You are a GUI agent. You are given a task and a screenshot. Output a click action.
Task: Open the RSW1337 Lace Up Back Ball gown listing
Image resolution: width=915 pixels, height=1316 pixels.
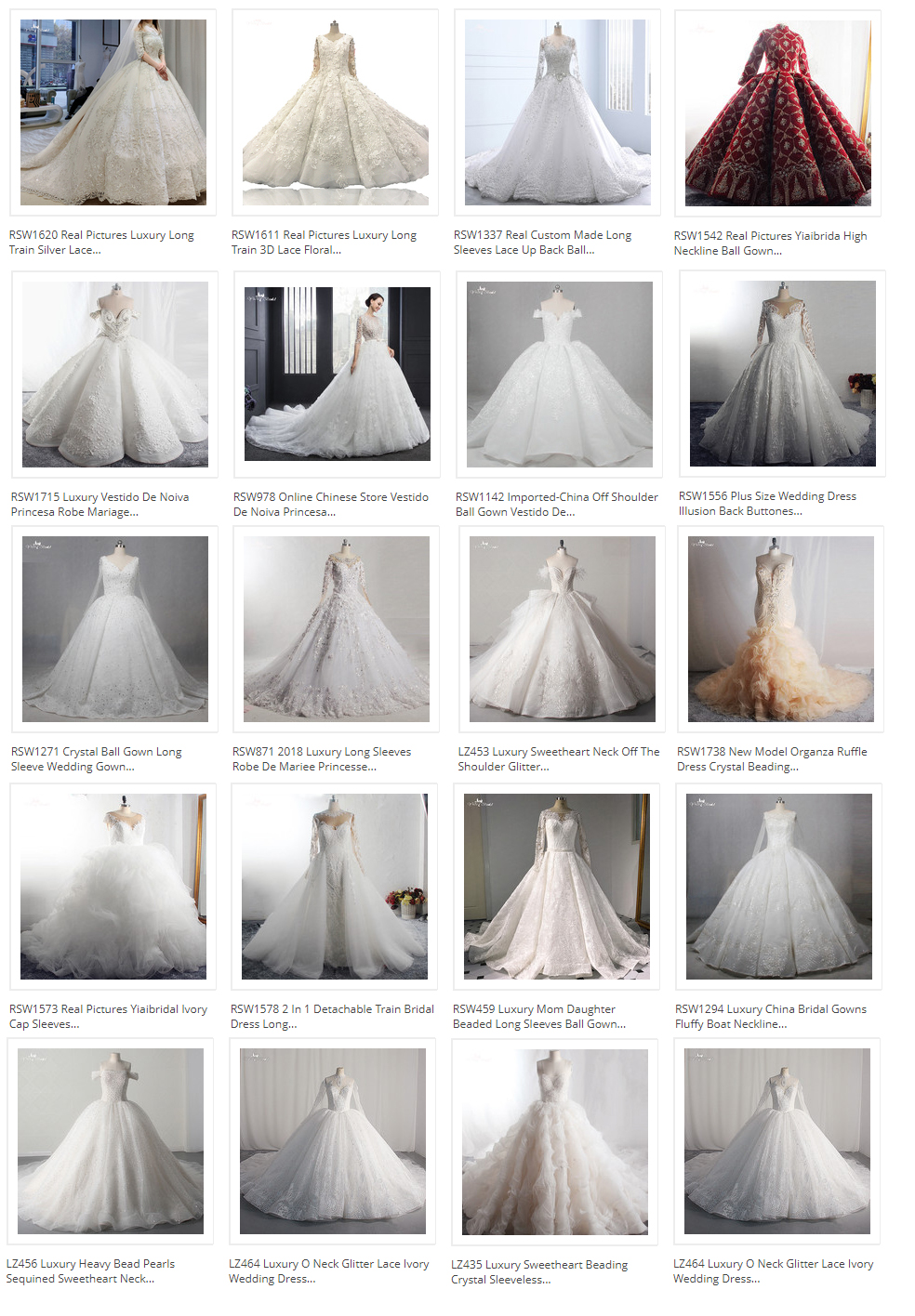point(542,243)
